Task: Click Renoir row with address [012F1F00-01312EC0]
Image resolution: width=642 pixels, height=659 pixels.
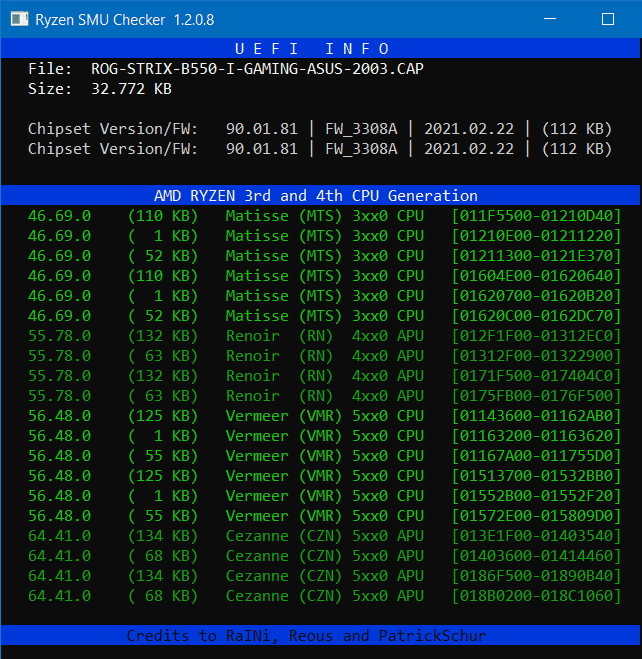Action: pos(324,336)
